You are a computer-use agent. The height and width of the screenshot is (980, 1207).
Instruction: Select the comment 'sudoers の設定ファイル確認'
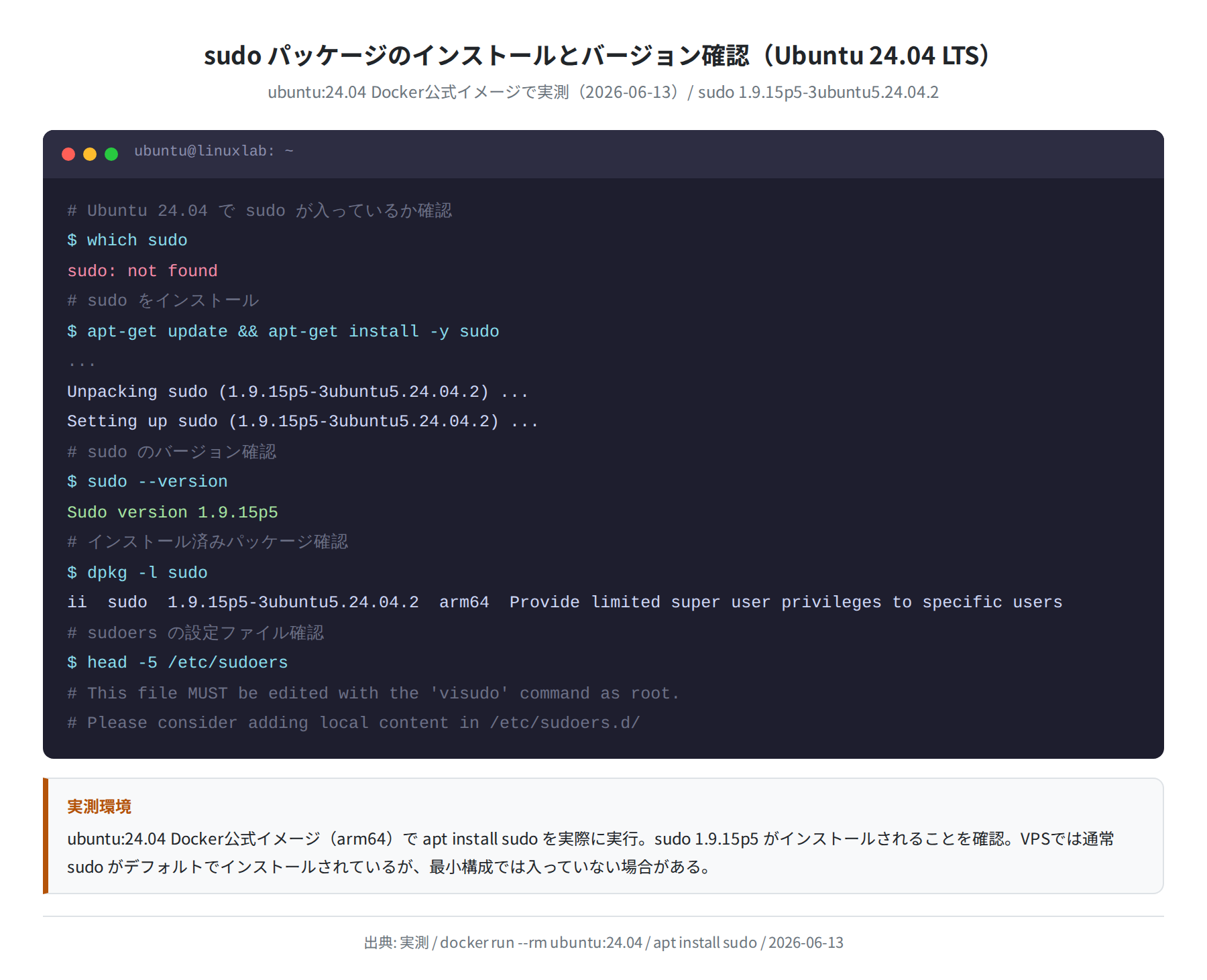click(196, 633)
